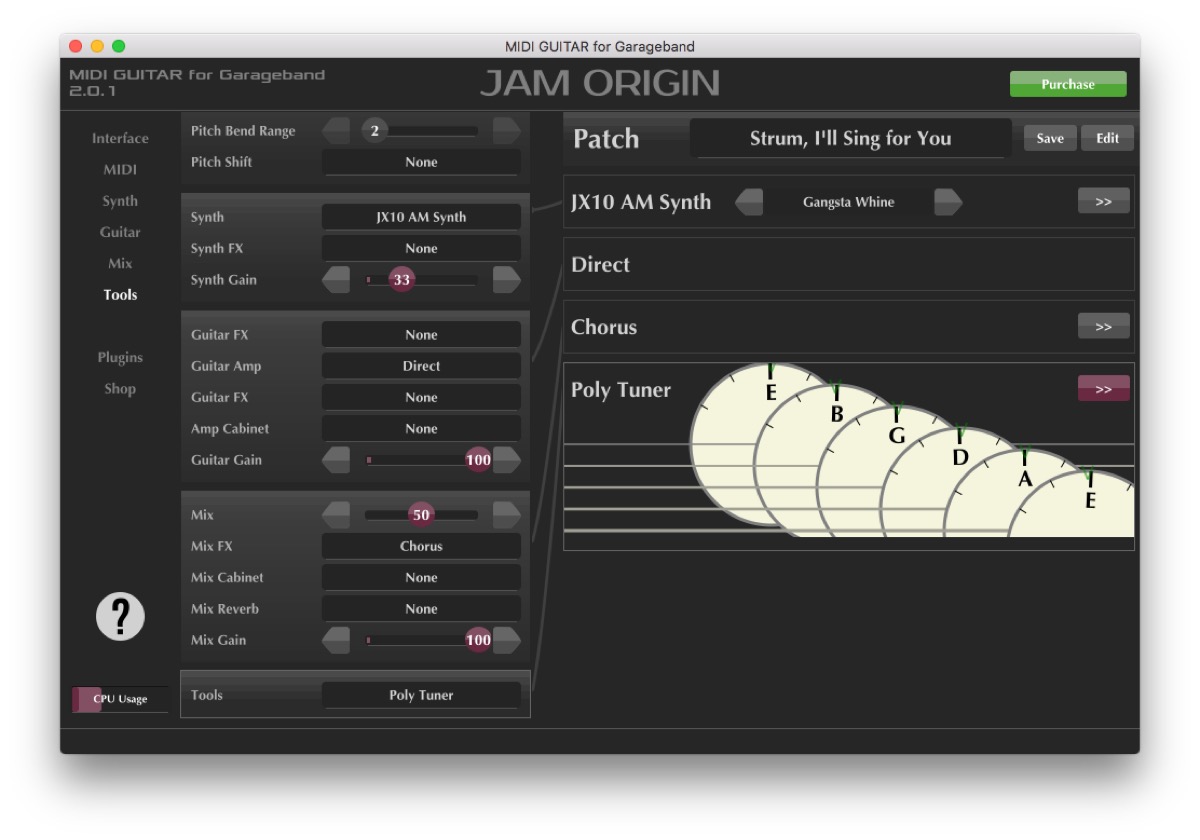
Task: Edit the current patch
Action: (x=1107, y=138)
